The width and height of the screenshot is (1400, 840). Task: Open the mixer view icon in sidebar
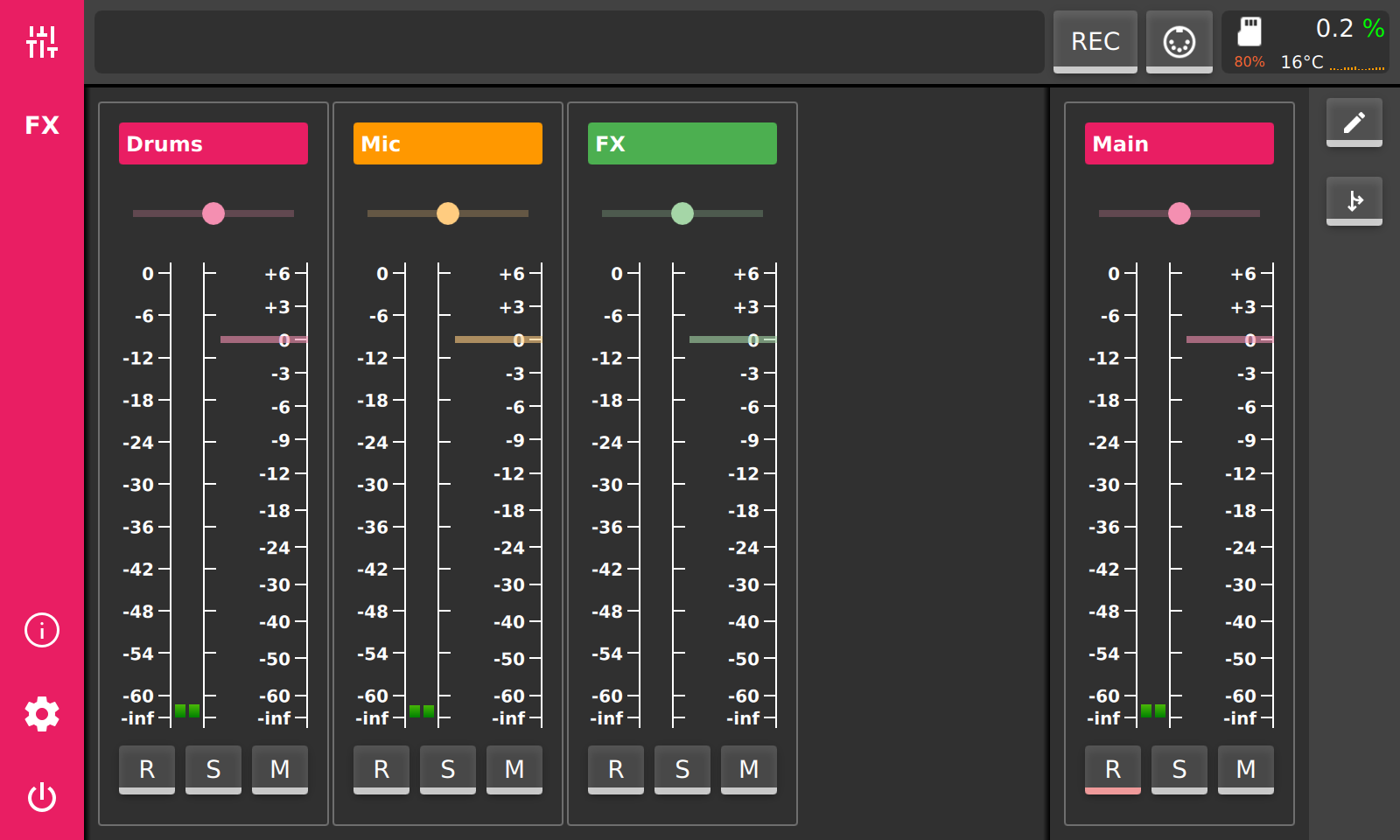point(42,41)
